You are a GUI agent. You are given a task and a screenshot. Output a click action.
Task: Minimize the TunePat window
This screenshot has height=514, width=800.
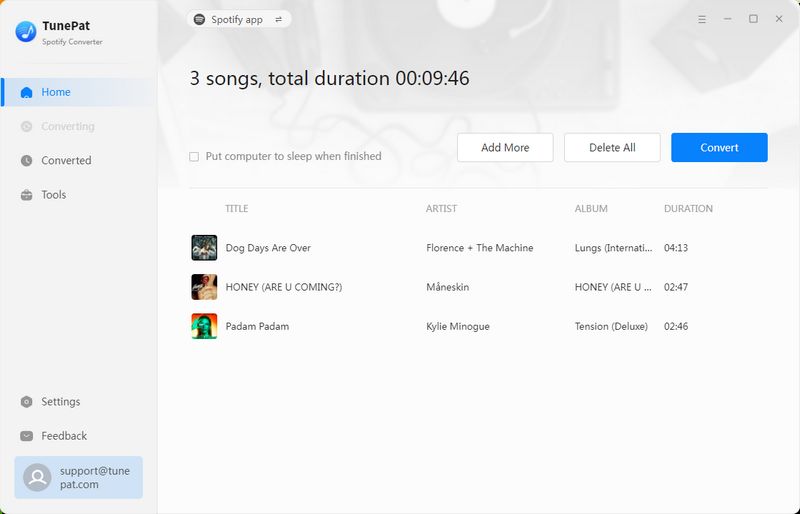click(728, 19)
